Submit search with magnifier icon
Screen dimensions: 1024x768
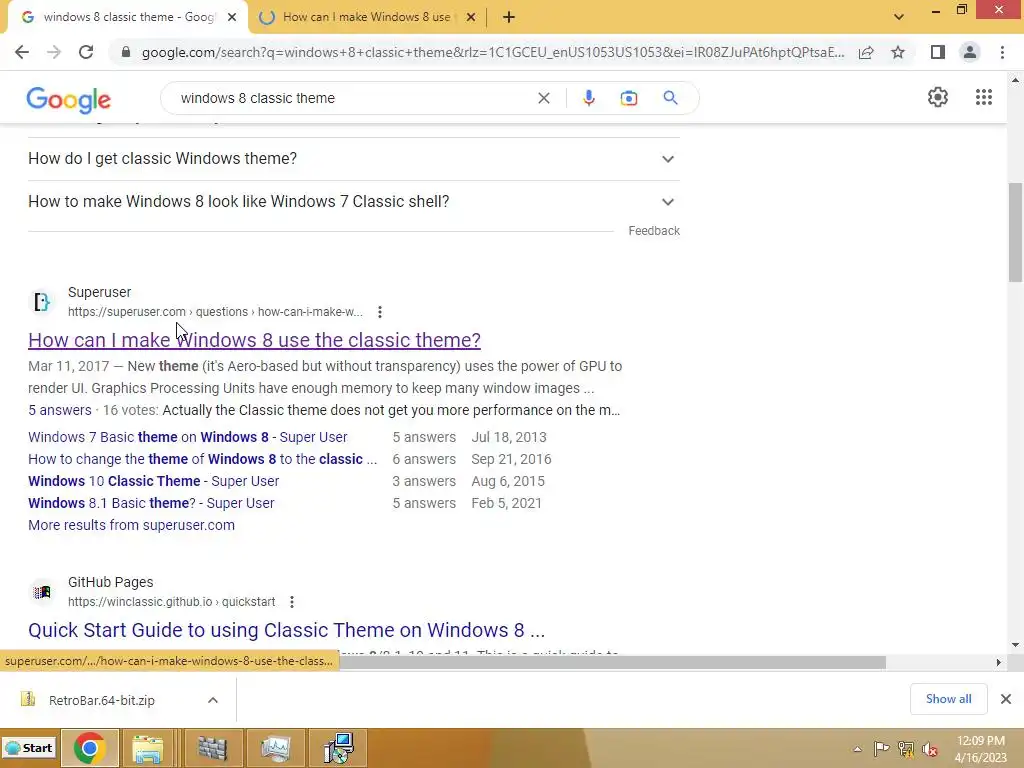pyautogui.click(x=670, y=98)
